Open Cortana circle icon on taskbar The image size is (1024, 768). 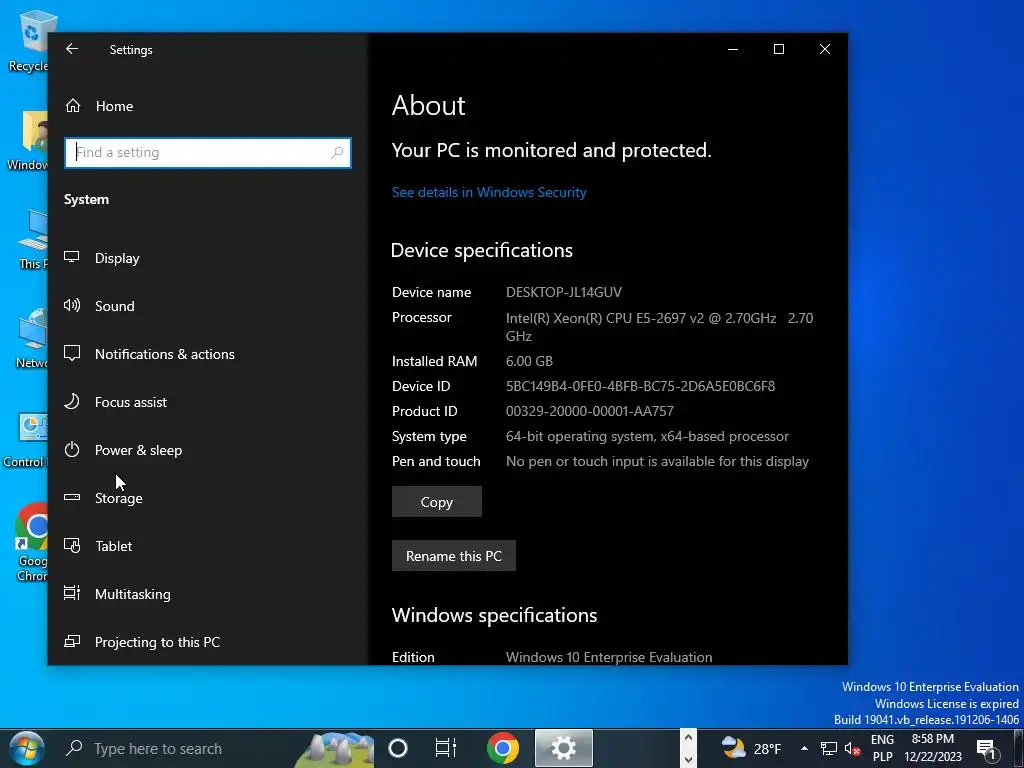[x=398, y=748]
